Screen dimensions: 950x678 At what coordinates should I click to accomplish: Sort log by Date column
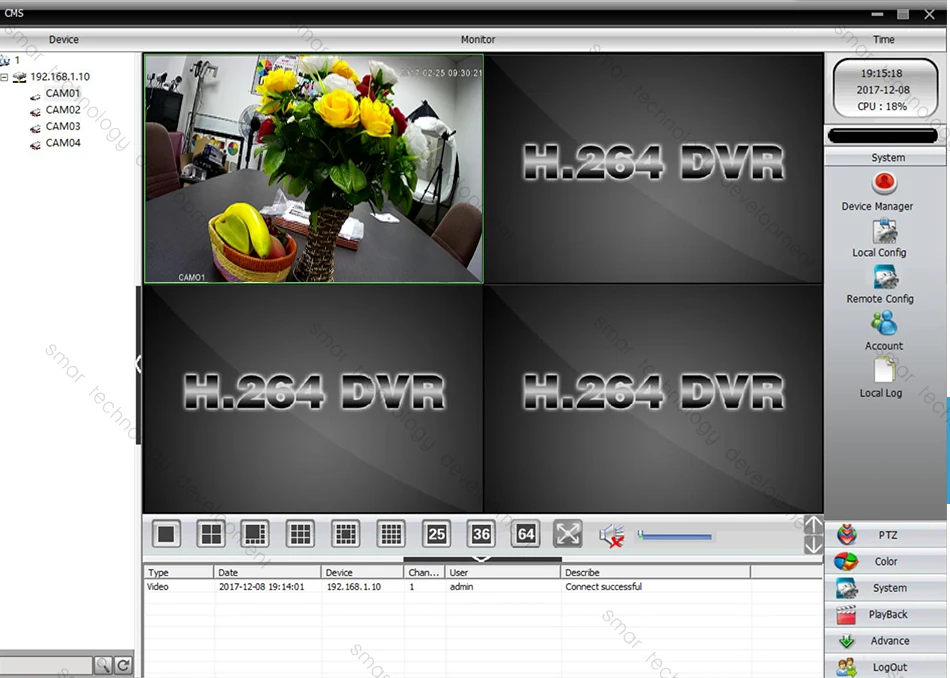coord(267,572)
